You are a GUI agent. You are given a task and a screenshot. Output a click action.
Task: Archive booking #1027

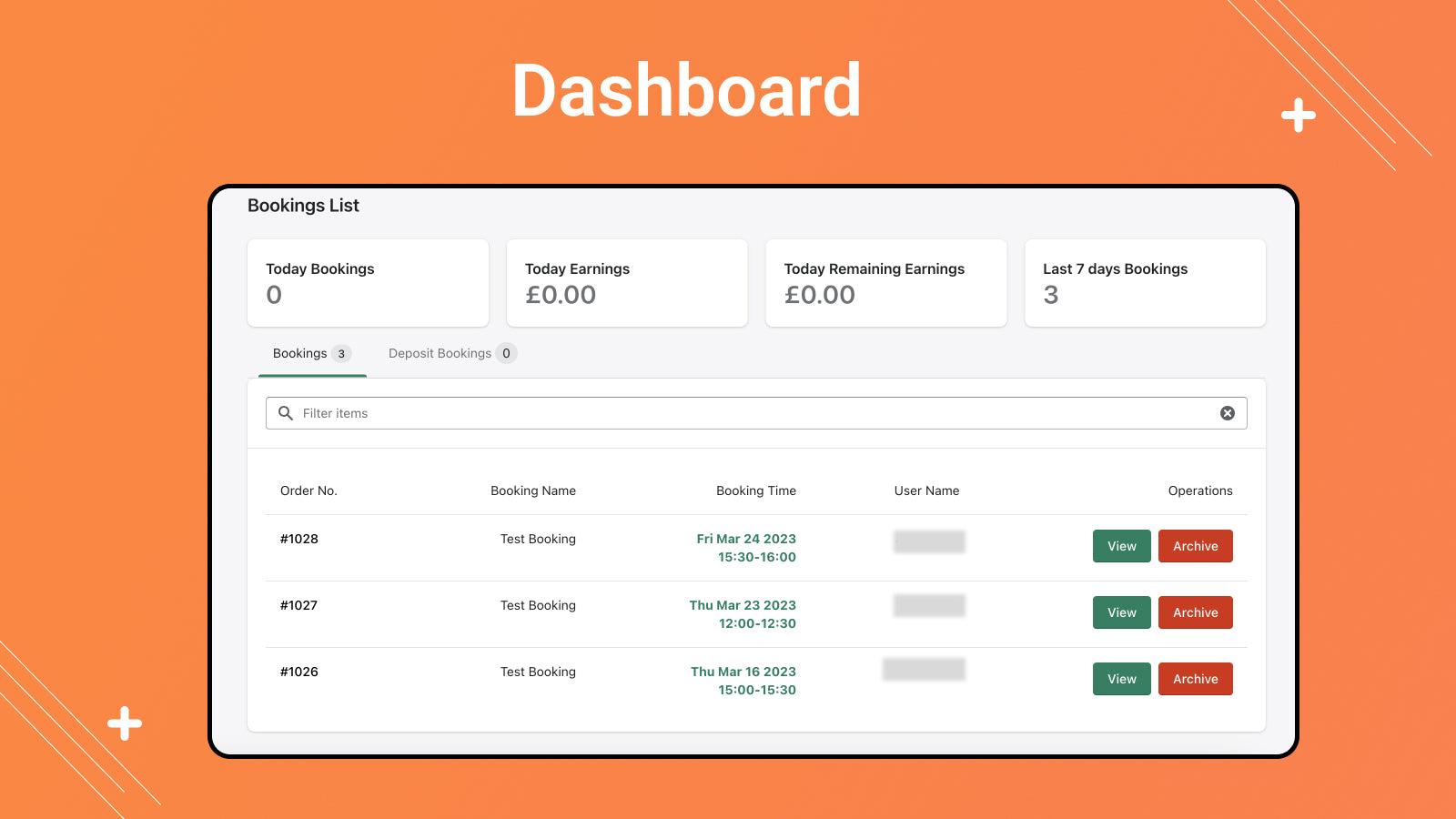coord(1195,612)
